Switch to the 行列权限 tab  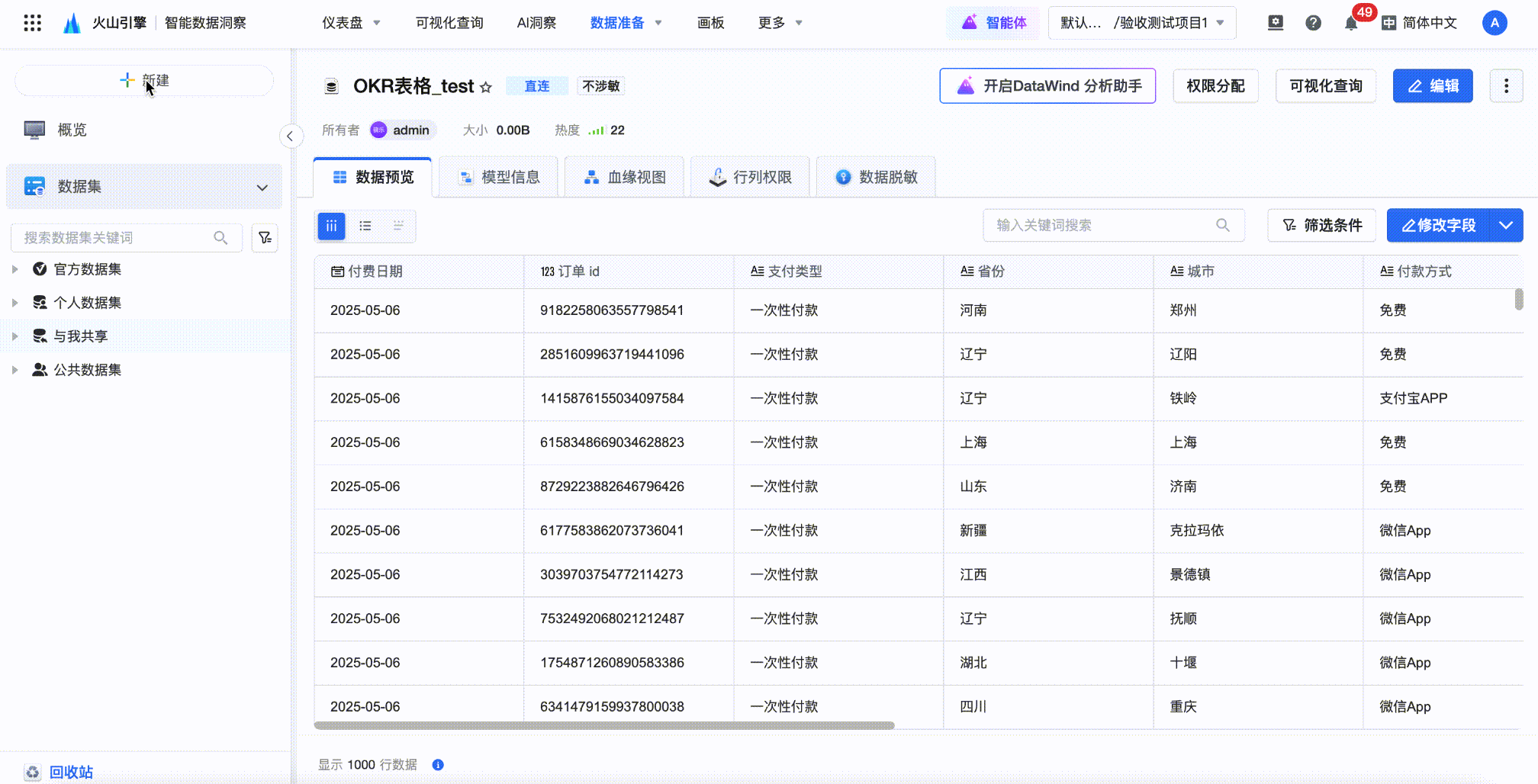click(x=751, y=177)
